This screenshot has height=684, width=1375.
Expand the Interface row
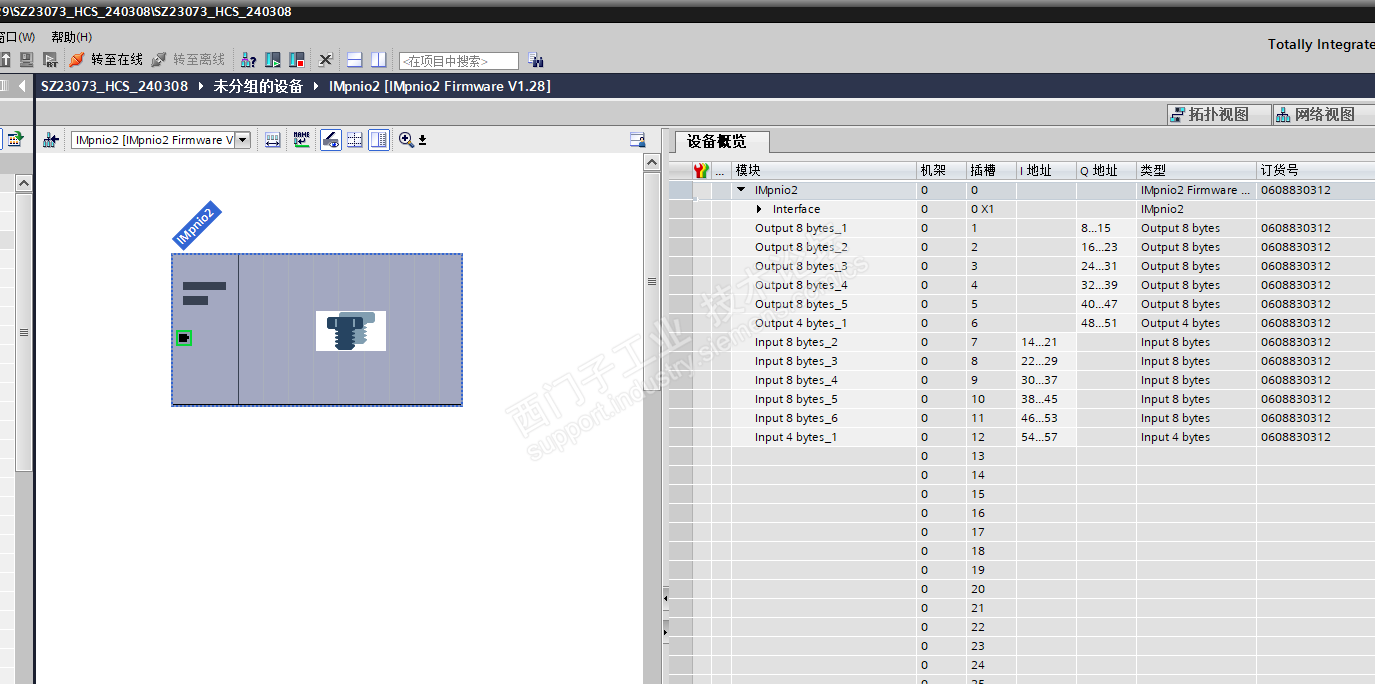tap(760, 209)
